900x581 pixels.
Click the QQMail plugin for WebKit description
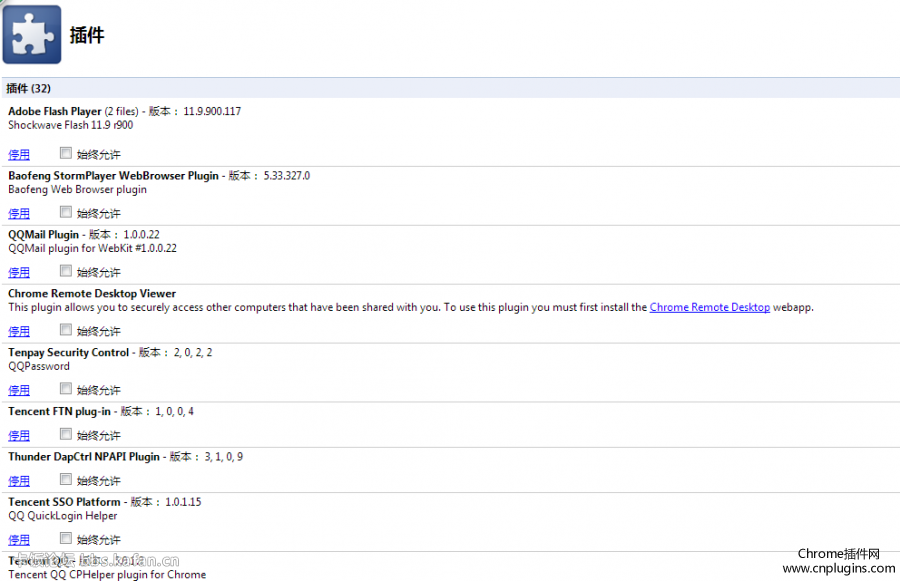click(92, 249)
